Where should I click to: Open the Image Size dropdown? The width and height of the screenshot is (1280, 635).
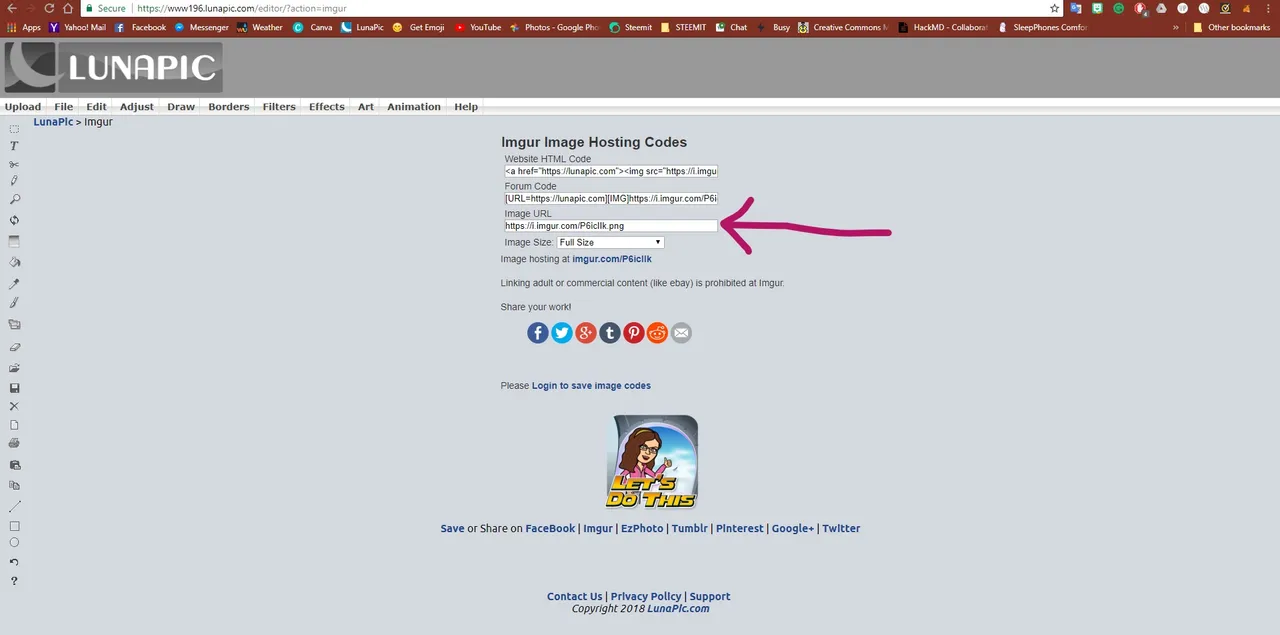[x=610, y=242]
